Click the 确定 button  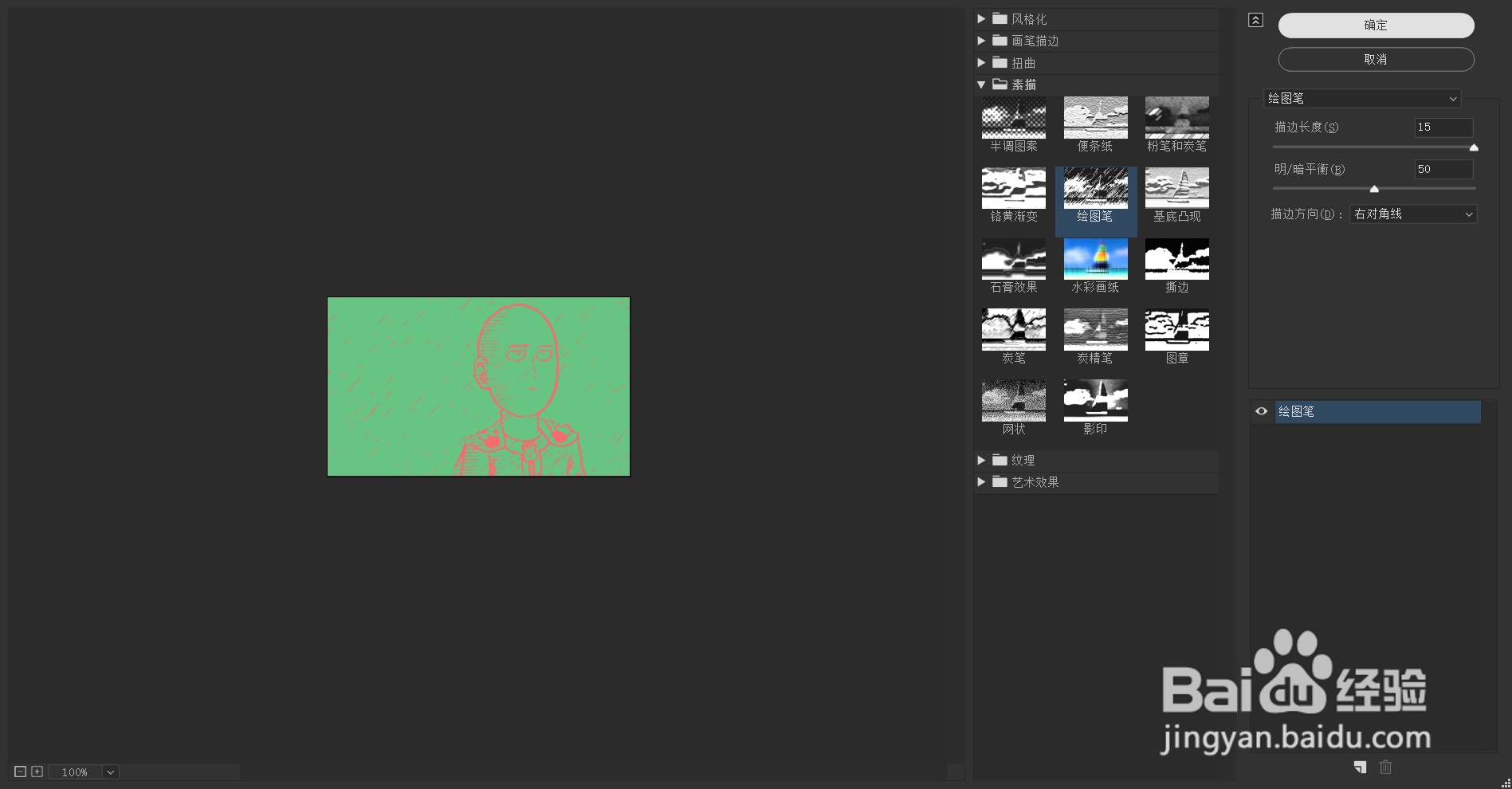click(x=1376, y=26)
